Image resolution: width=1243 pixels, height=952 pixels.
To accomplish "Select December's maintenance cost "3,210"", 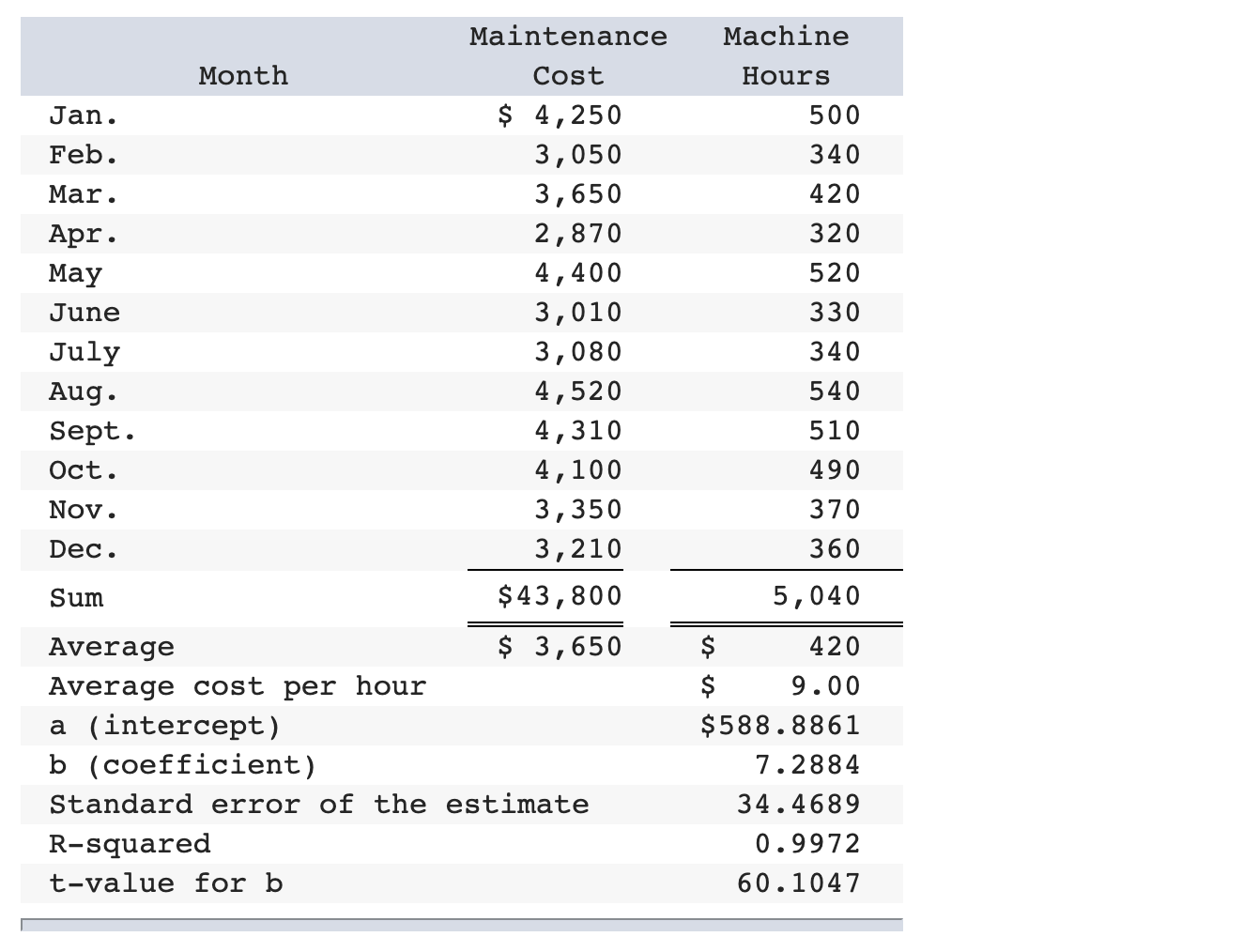I will point(578,549).
